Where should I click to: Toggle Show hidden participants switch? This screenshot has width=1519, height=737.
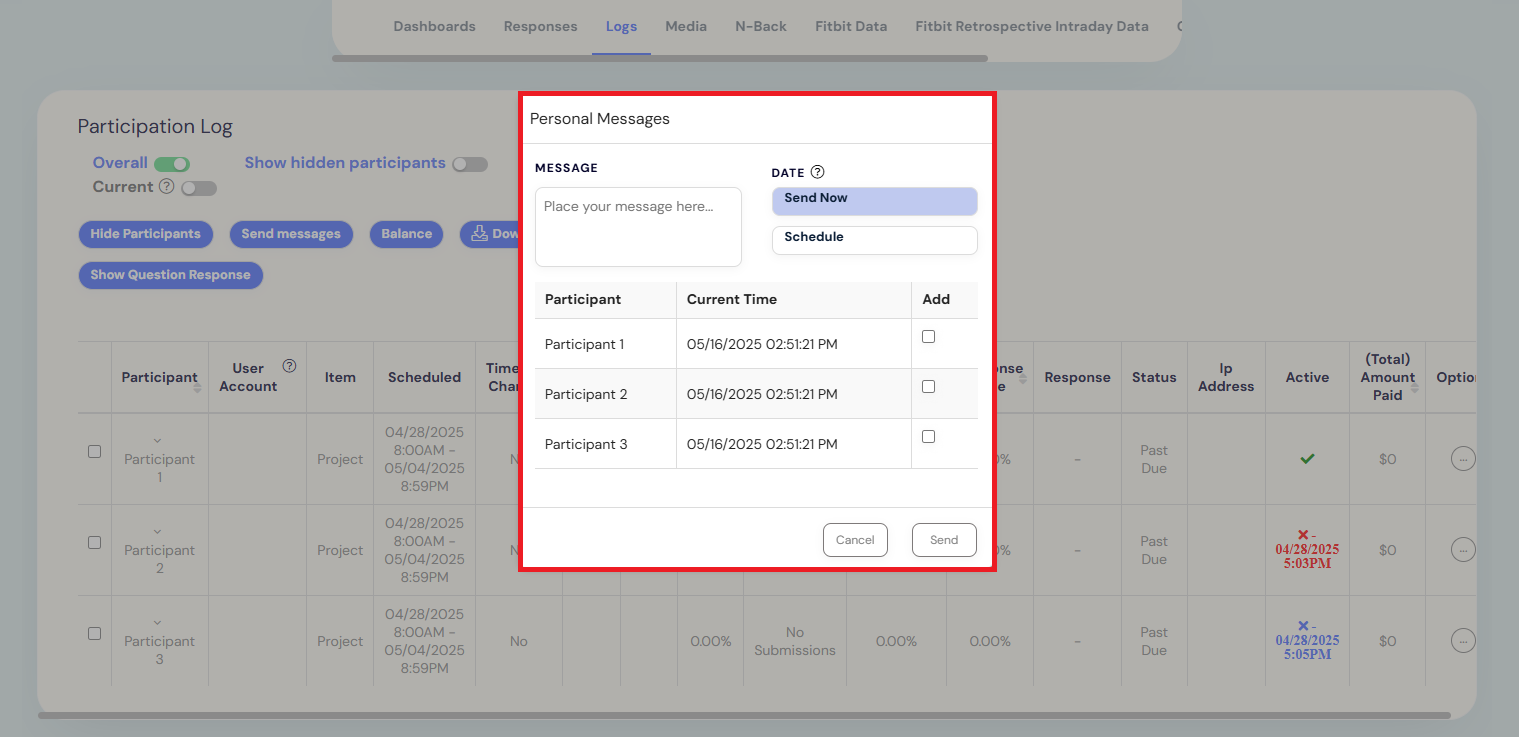(469, 164)
